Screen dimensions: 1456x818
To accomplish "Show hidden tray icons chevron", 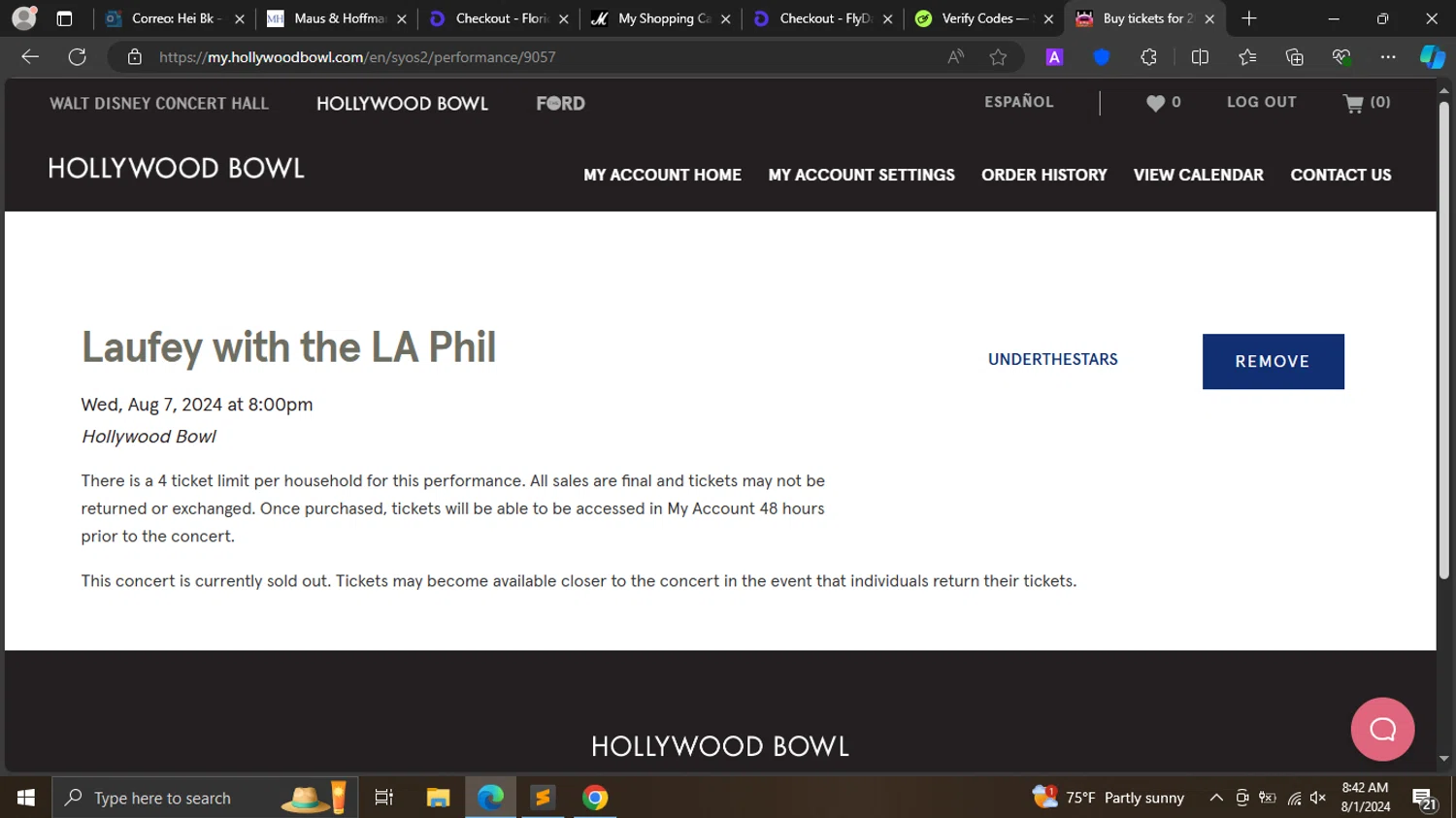I will (1215, 798).
